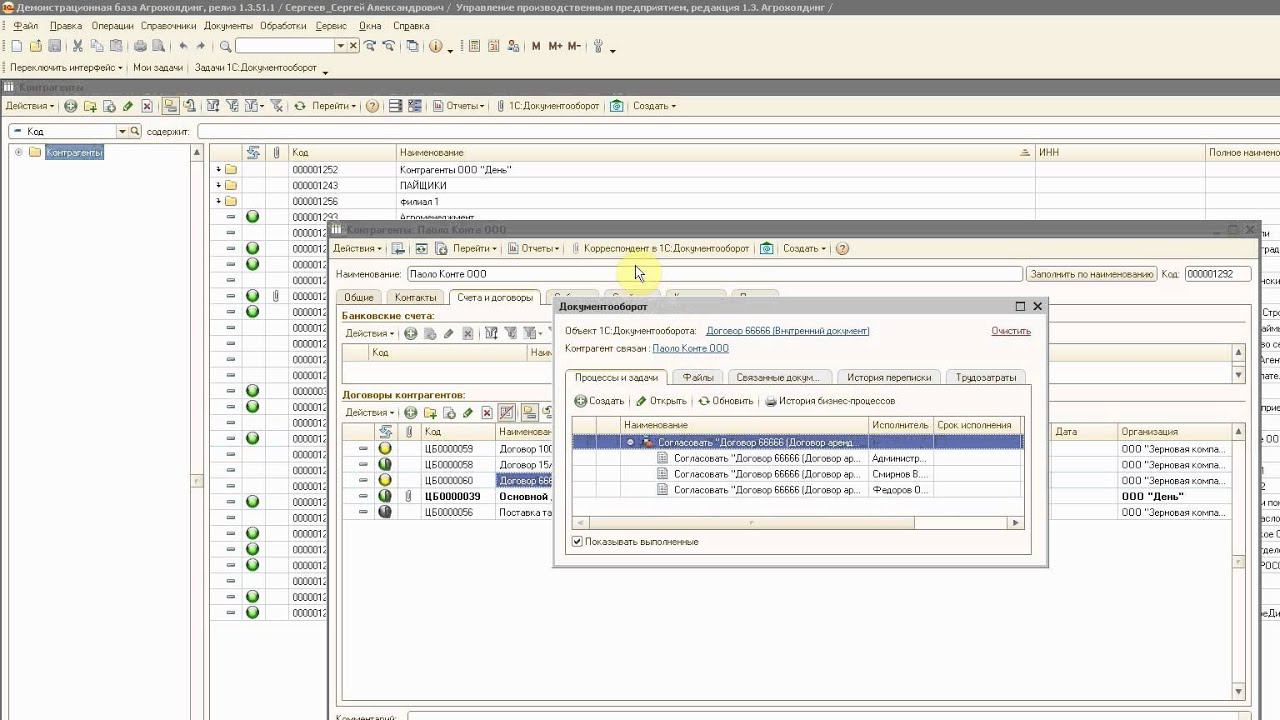The height and width of the screenshot is (720, 1280).
Task: Open the Calendar icon in main toolbar
Action: (494, 46)
